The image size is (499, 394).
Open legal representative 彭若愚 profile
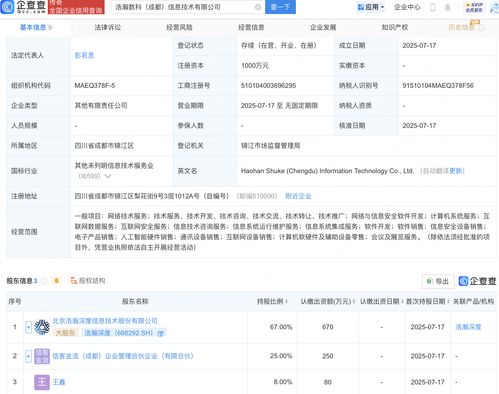click(x=85, y=55)
